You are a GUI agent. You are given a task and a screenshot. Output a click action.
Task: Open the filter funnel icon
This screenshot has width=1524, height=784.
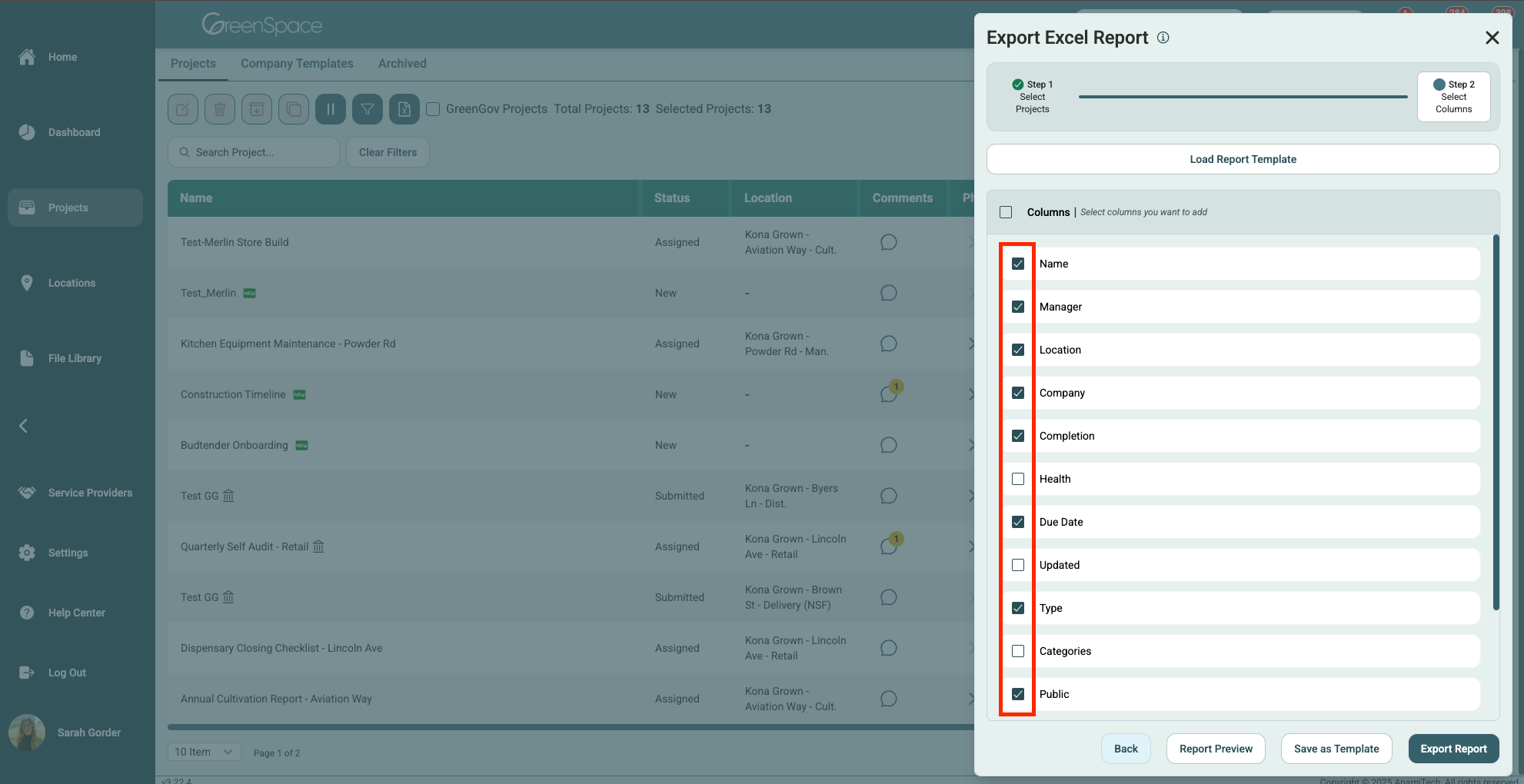[x=368, y=109]
